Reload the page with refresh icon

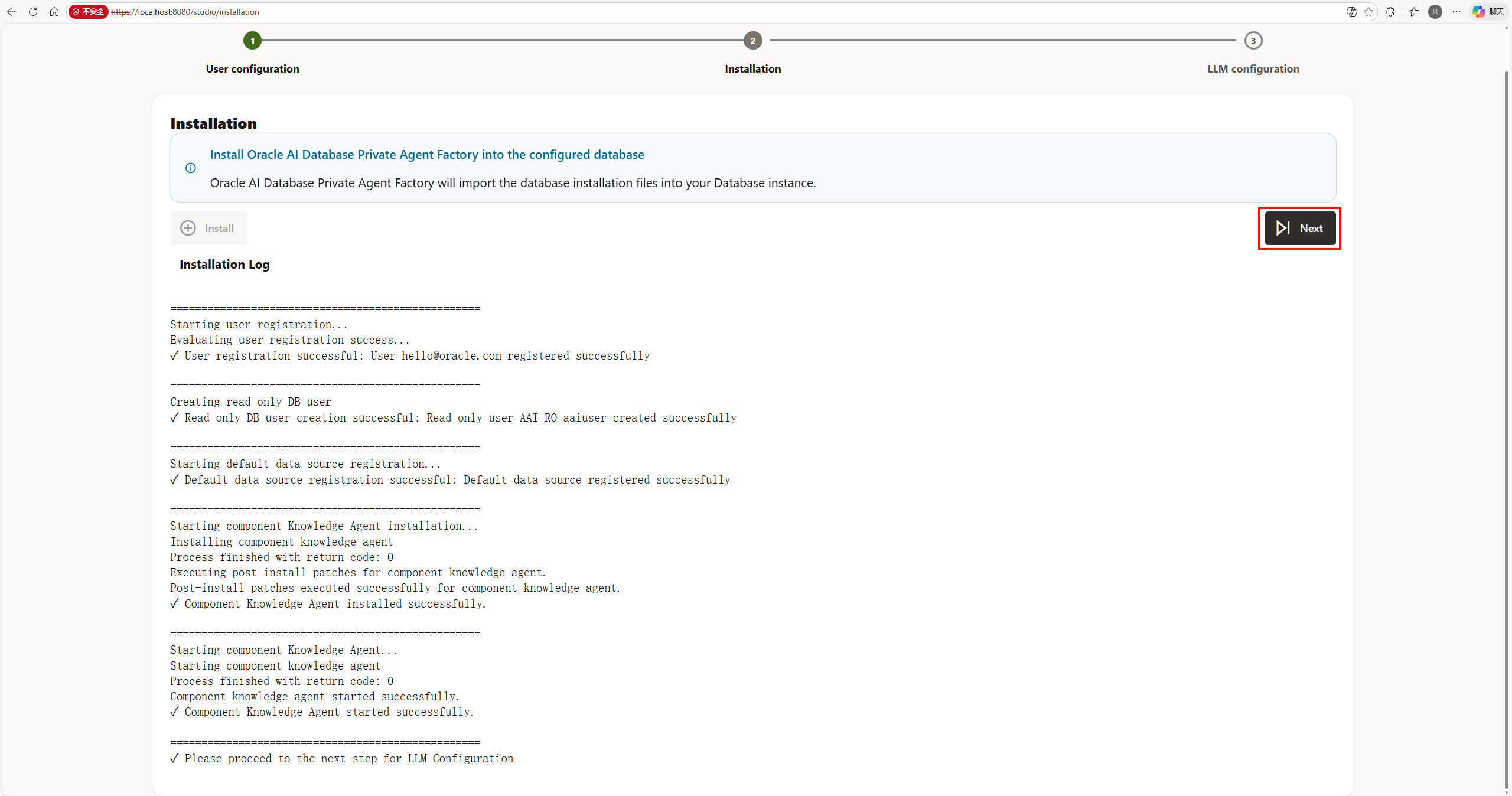(x=33, y=12)
